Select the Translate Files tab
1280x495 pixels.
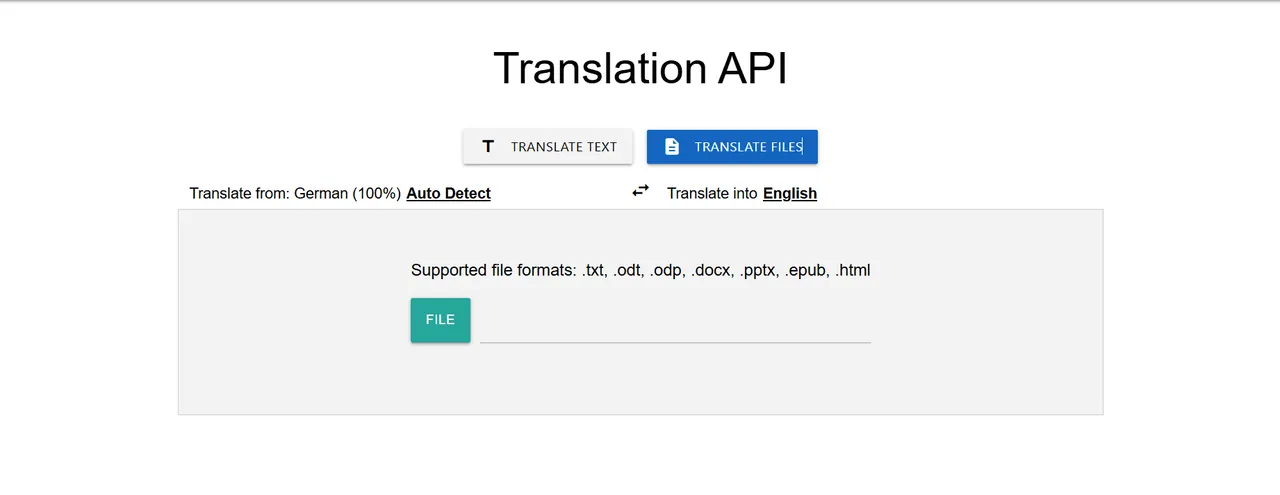tap(732, 147)
